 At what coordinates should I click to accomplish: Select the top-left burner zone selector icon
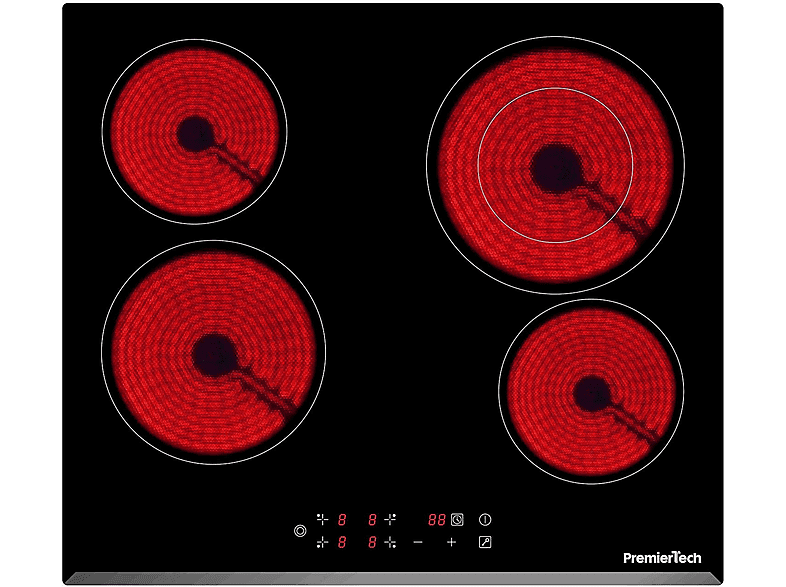(321, 519)
